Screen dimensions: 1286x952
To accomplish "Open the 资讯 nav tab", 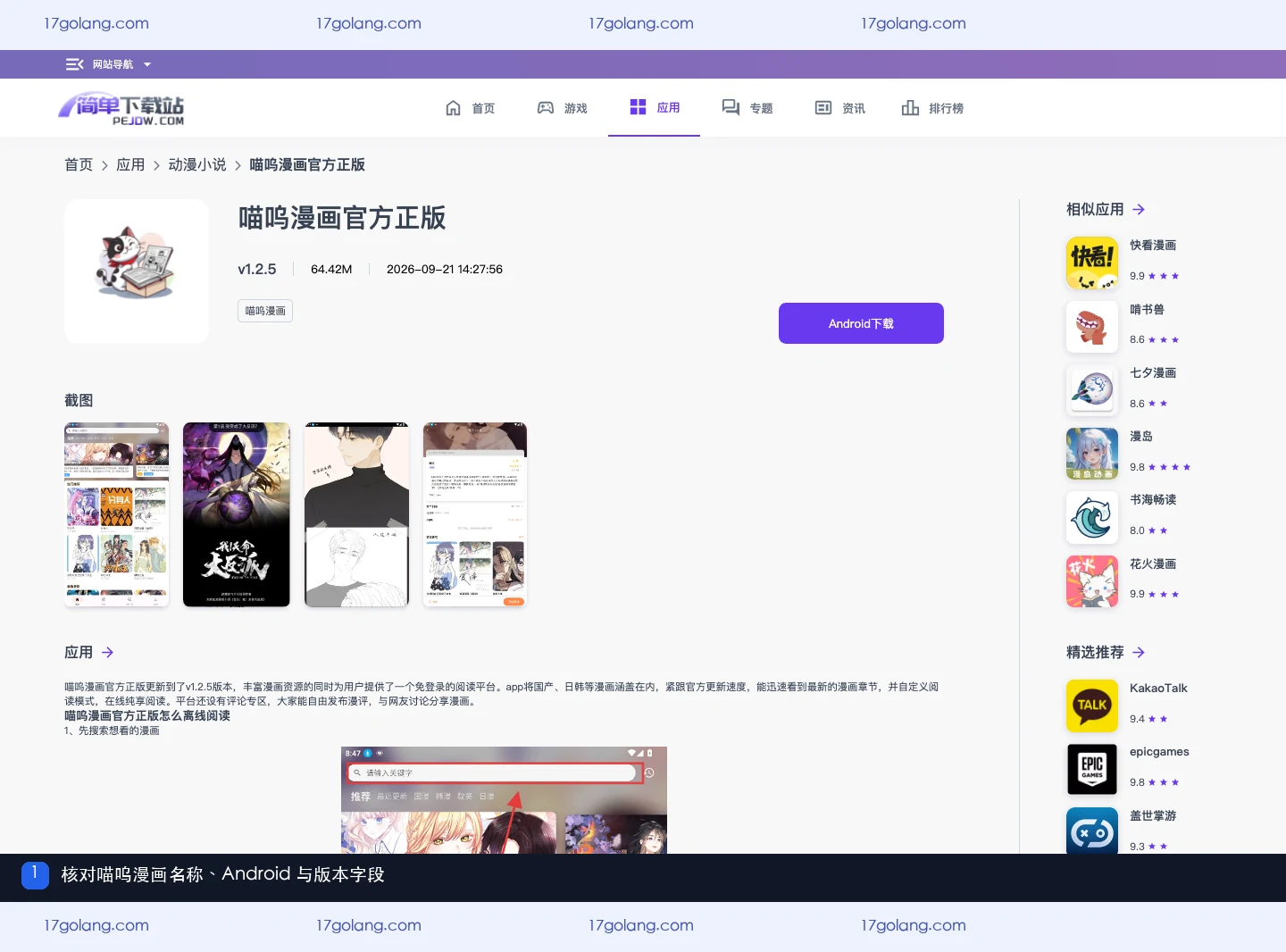I will [839, 108].
